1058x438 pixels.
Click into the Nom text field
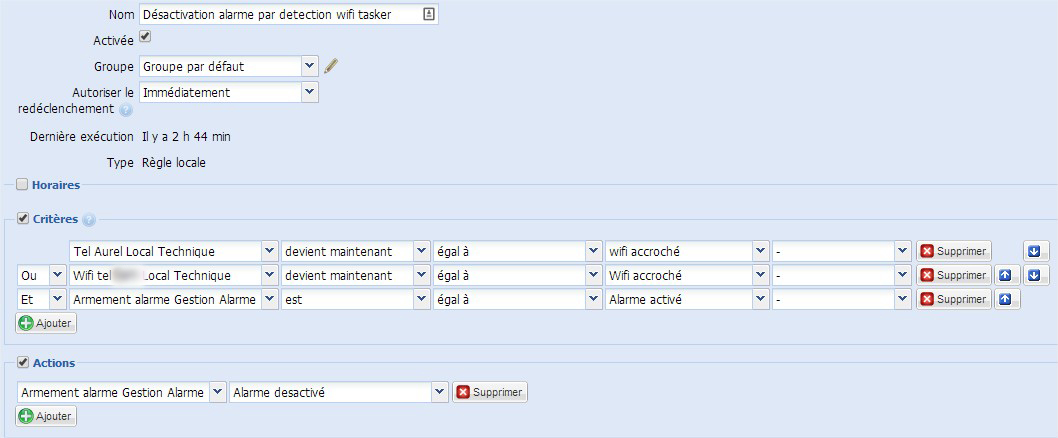click(288, 14)
